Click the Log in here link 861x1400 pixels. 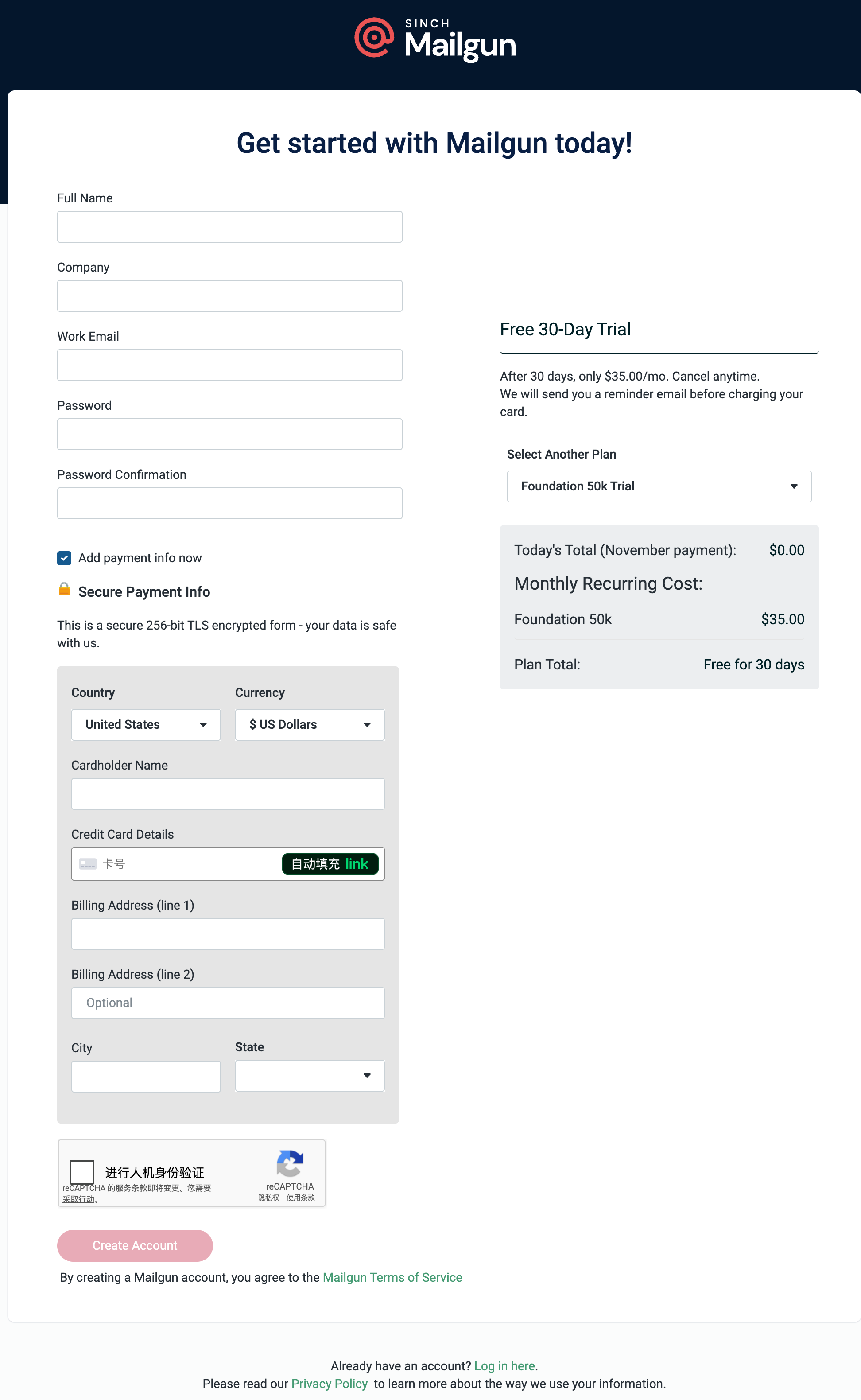504,1366
